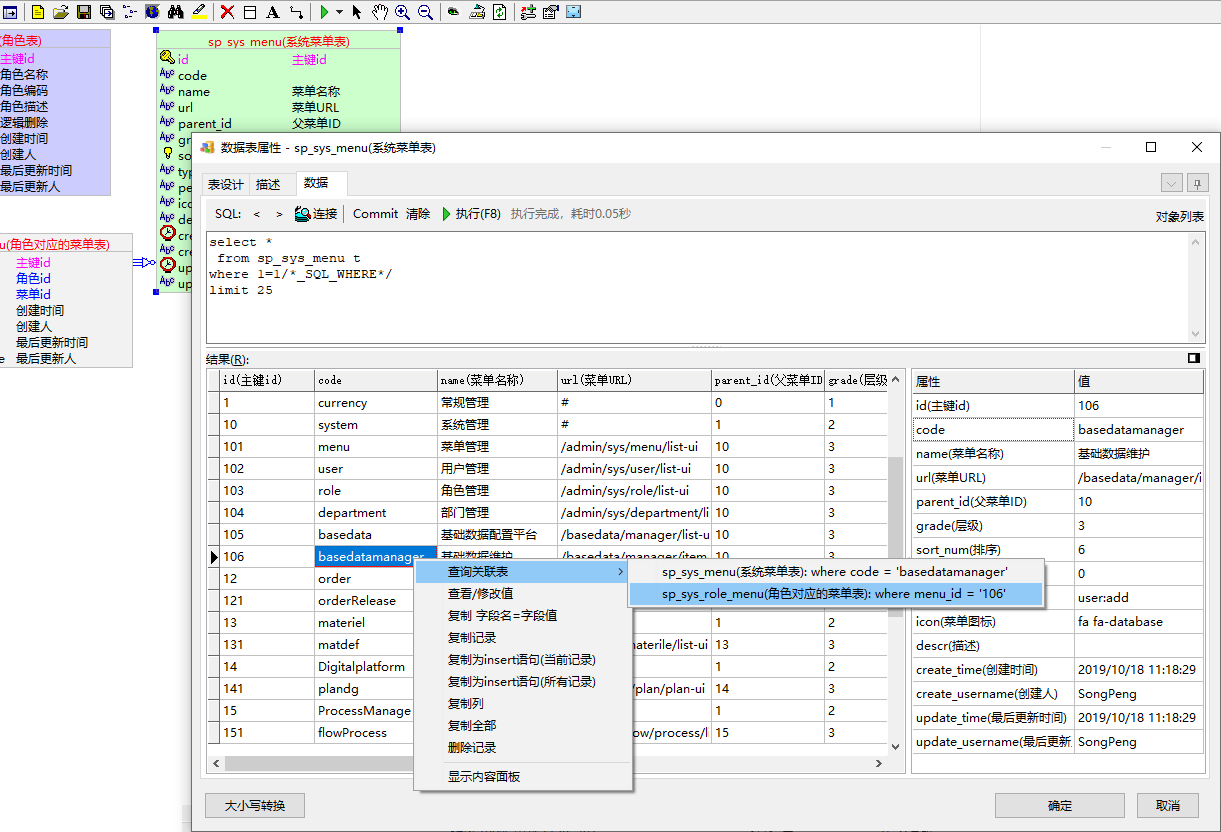
Task: Click the Commit button
Action: coord(376,214)
